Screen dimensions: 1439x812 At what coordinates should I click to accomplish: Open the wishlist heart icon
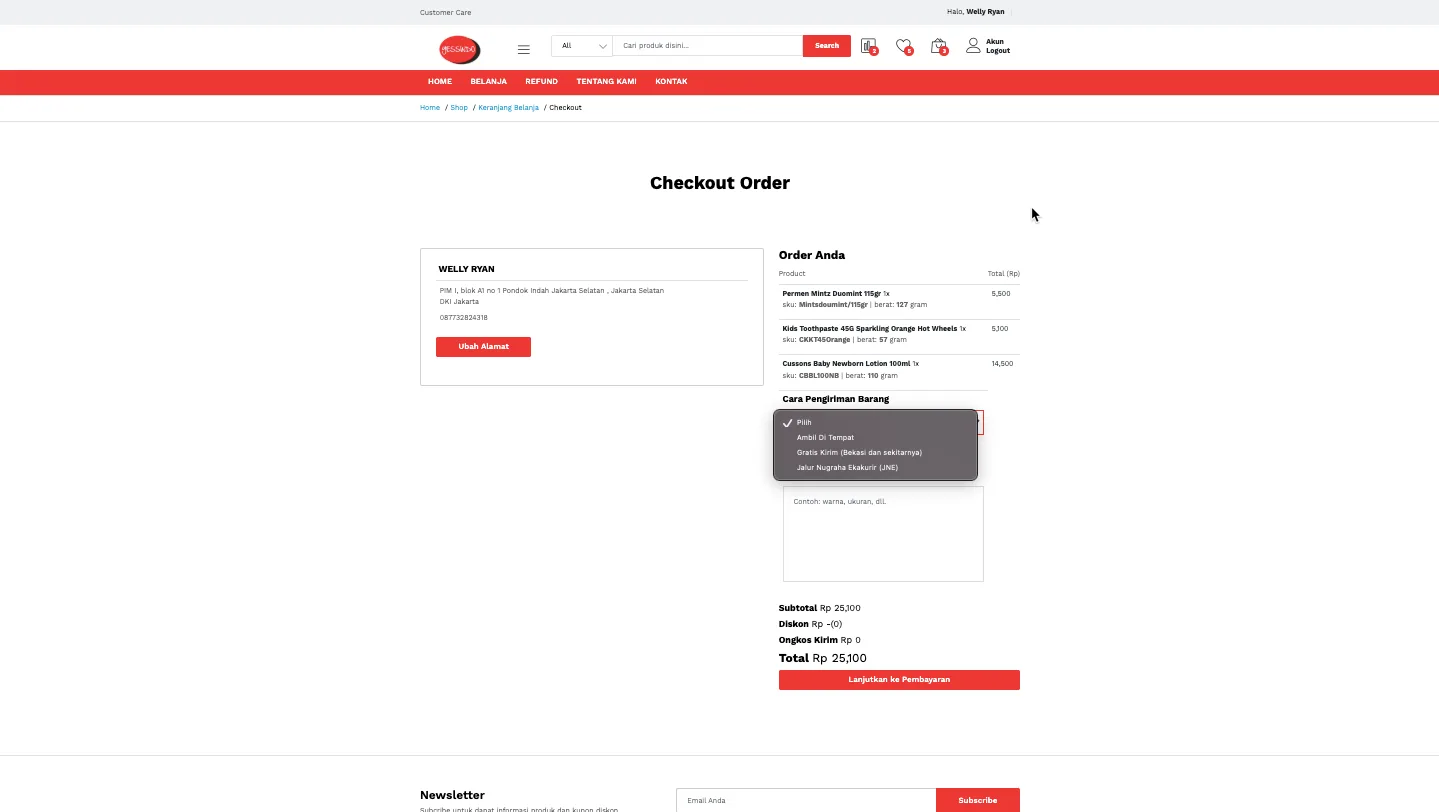[902, 46]
